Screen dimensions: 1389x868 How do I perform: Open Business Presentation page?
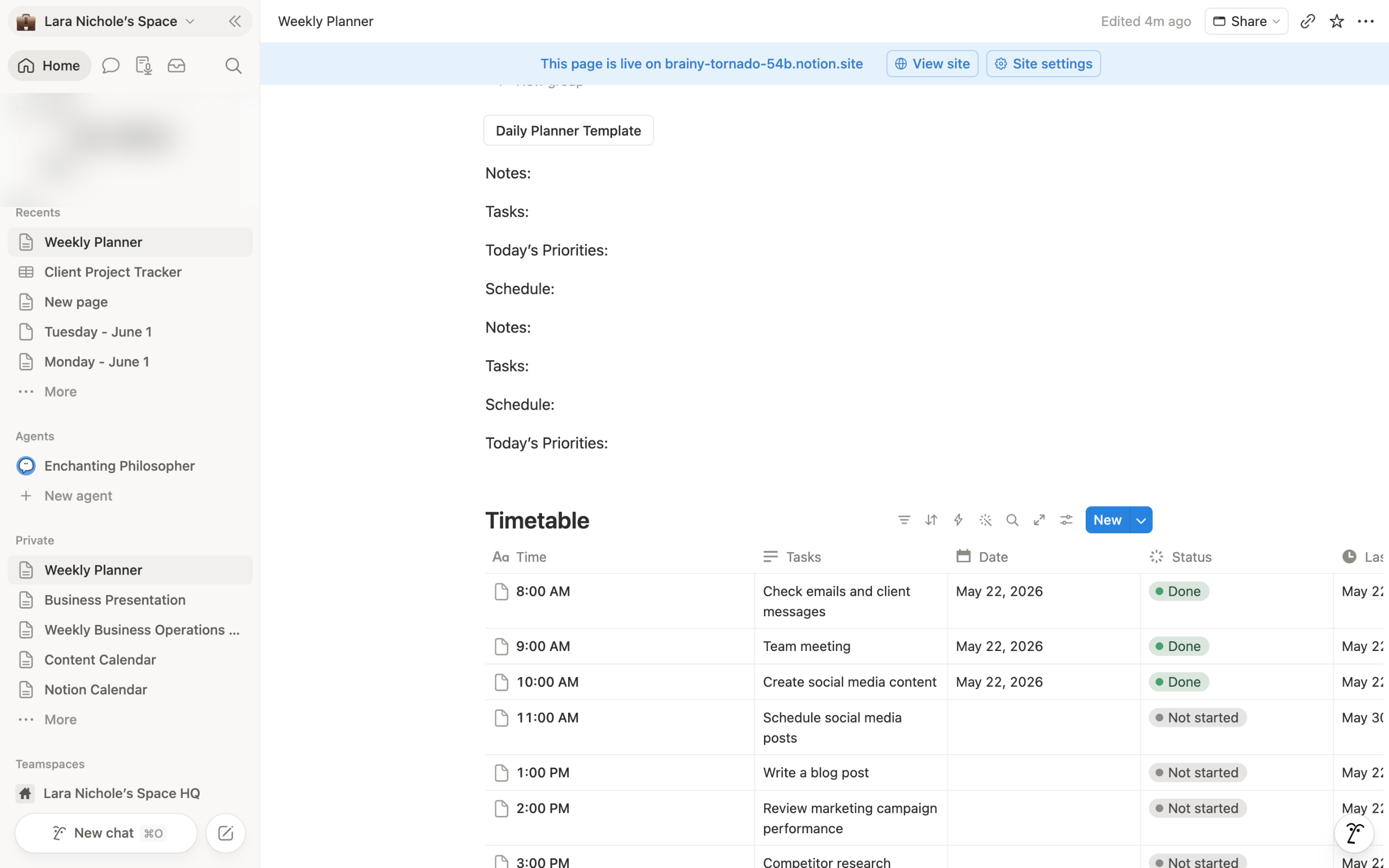tap(130, 600)
